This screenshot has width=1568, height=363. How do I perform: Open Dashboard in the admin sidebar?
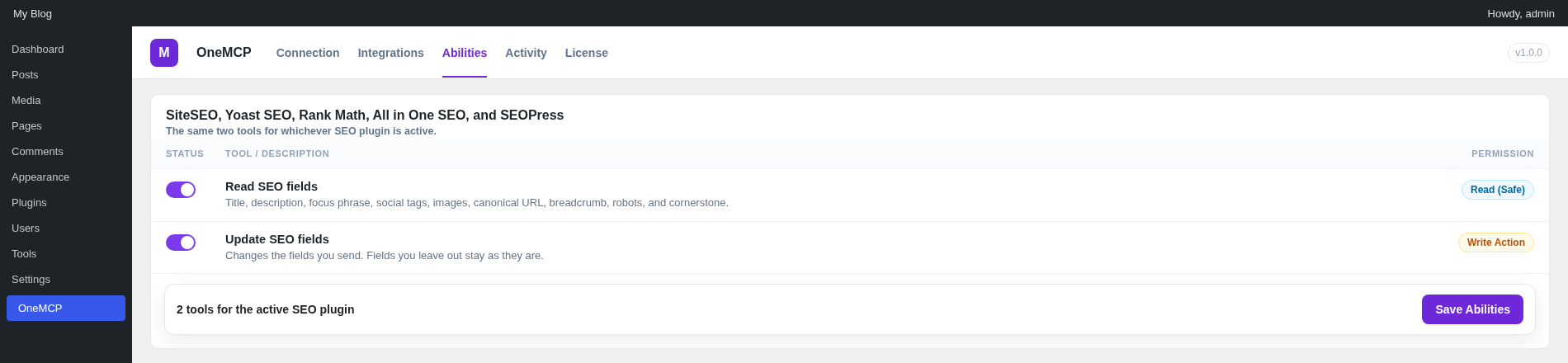tap(66, 49)
